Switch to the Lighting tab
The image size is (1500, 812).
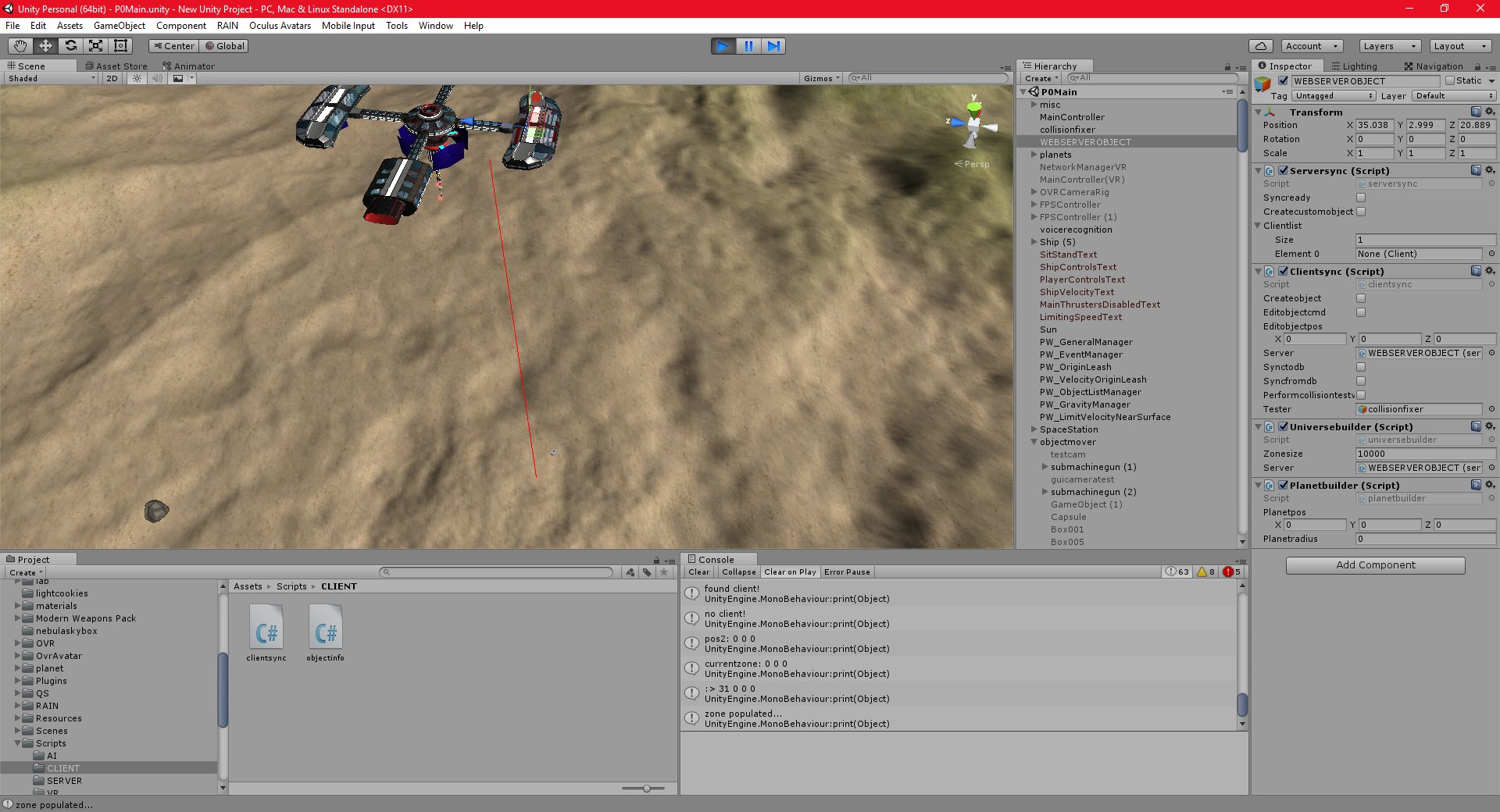[1355, 66]
